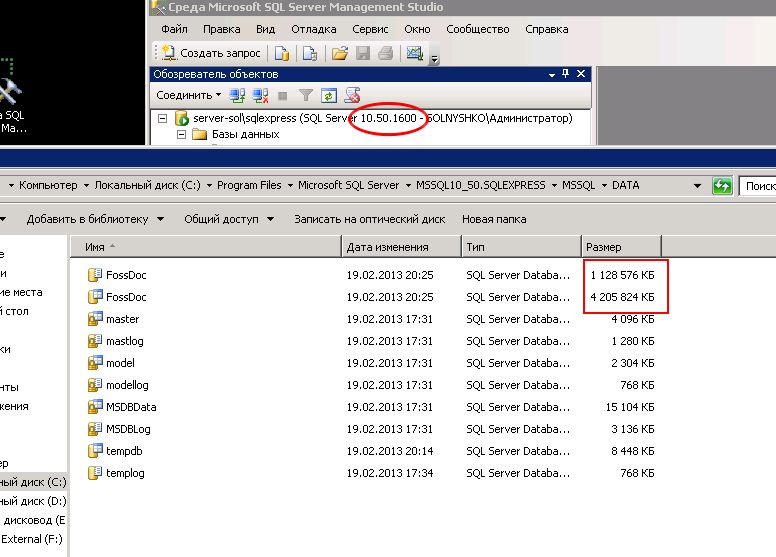Click Записать на оптический диск
Image resolution: width=776 pixels, height=557 pixels.
click(x=370, y=219)
